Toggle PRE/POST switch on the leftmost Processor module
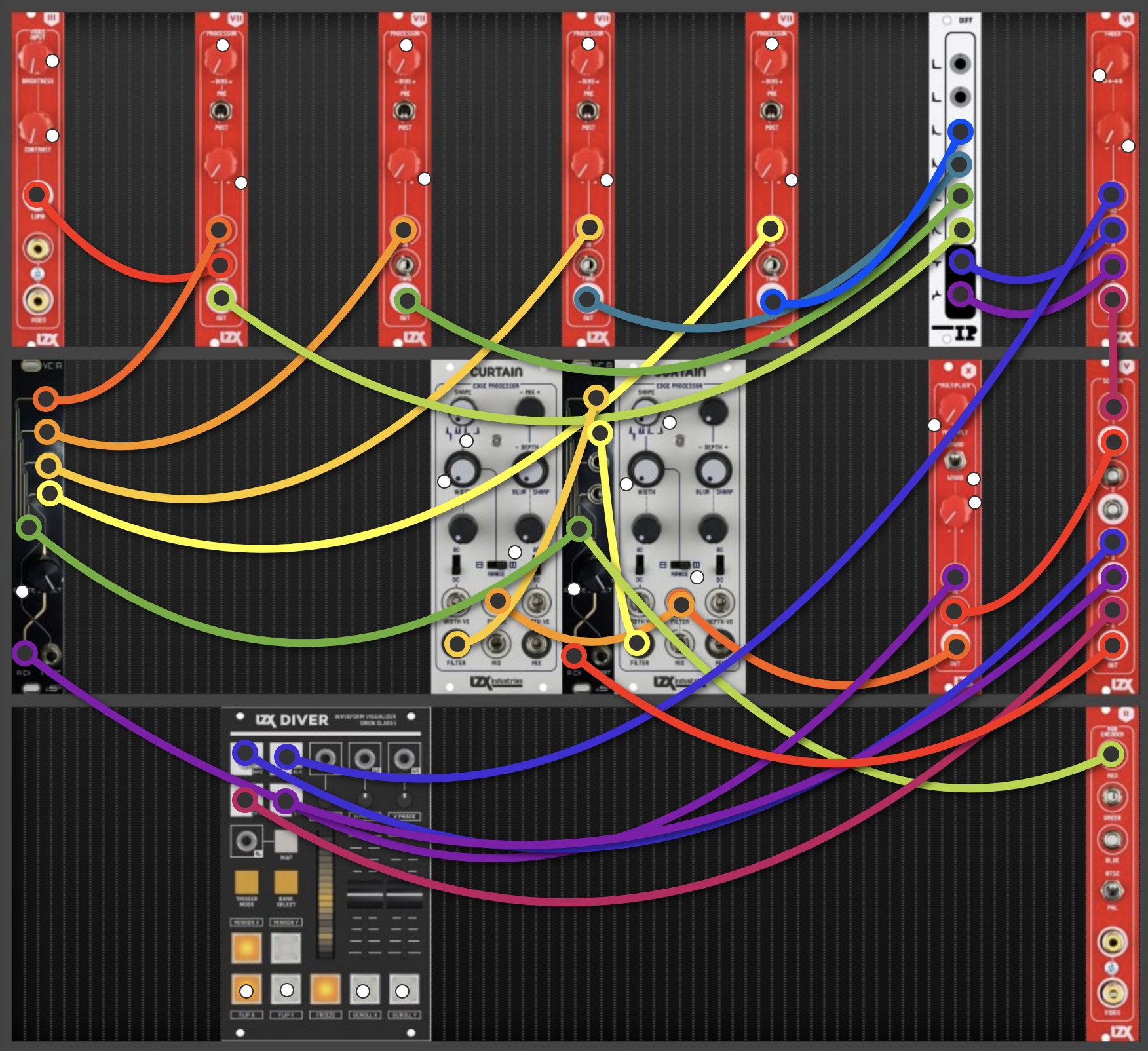The height and width of the screenshot is (1051, 1148). tap(221, 110)
